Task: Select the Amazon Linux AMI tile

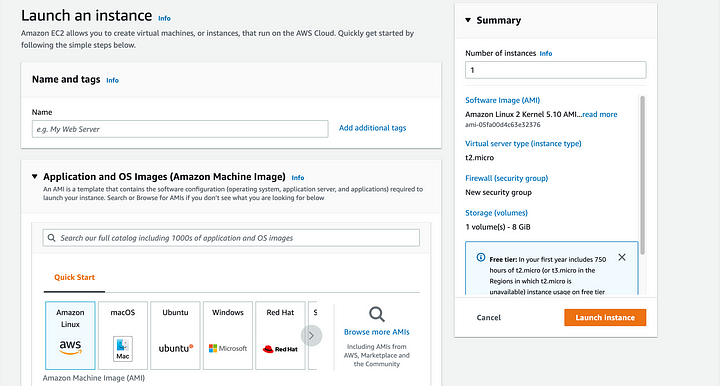Action: (70, 335)
